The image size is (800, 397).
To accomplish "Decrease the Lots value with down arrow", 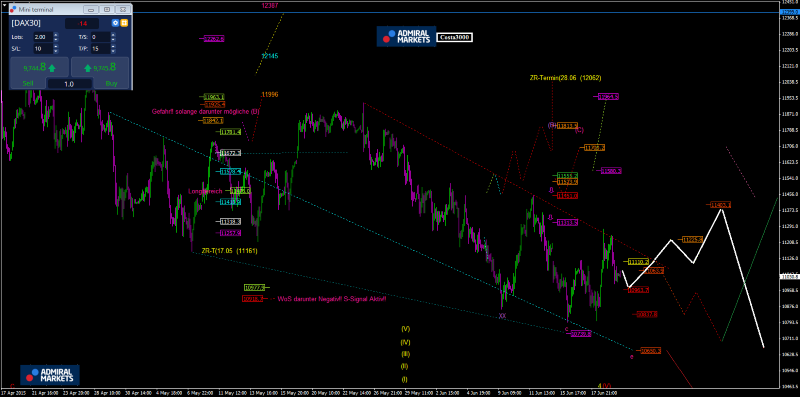I will (x=55, y=39).
